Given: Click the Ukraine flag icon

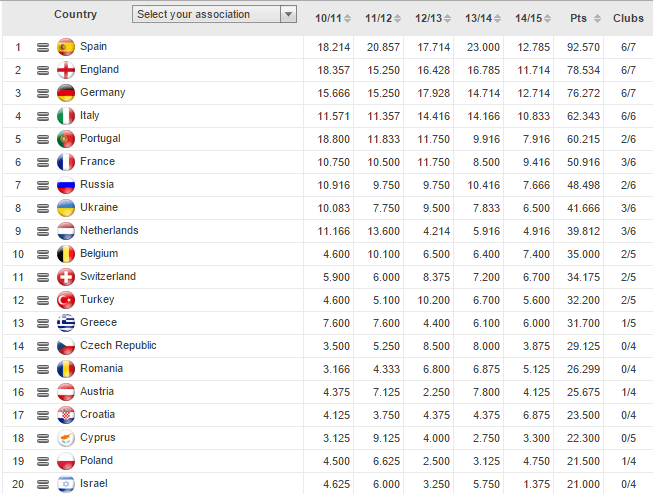Looking at the screenshot, I should pos(66,208).
